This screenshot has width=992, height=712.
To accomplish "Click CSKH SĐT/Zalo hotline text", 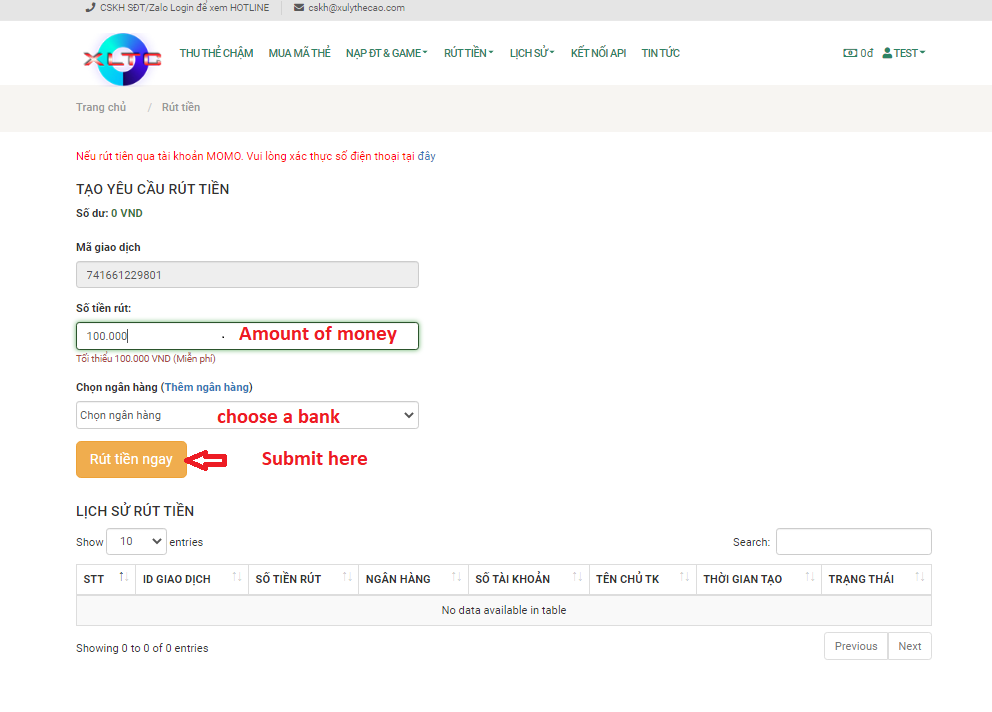I will (185, 8).
